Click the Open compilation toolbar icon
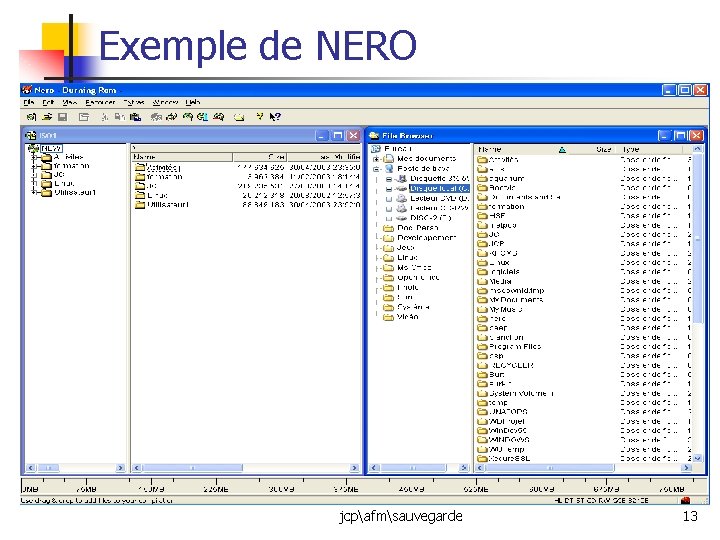The height and width of the screenshot is (540, 720). pos(47,117)
